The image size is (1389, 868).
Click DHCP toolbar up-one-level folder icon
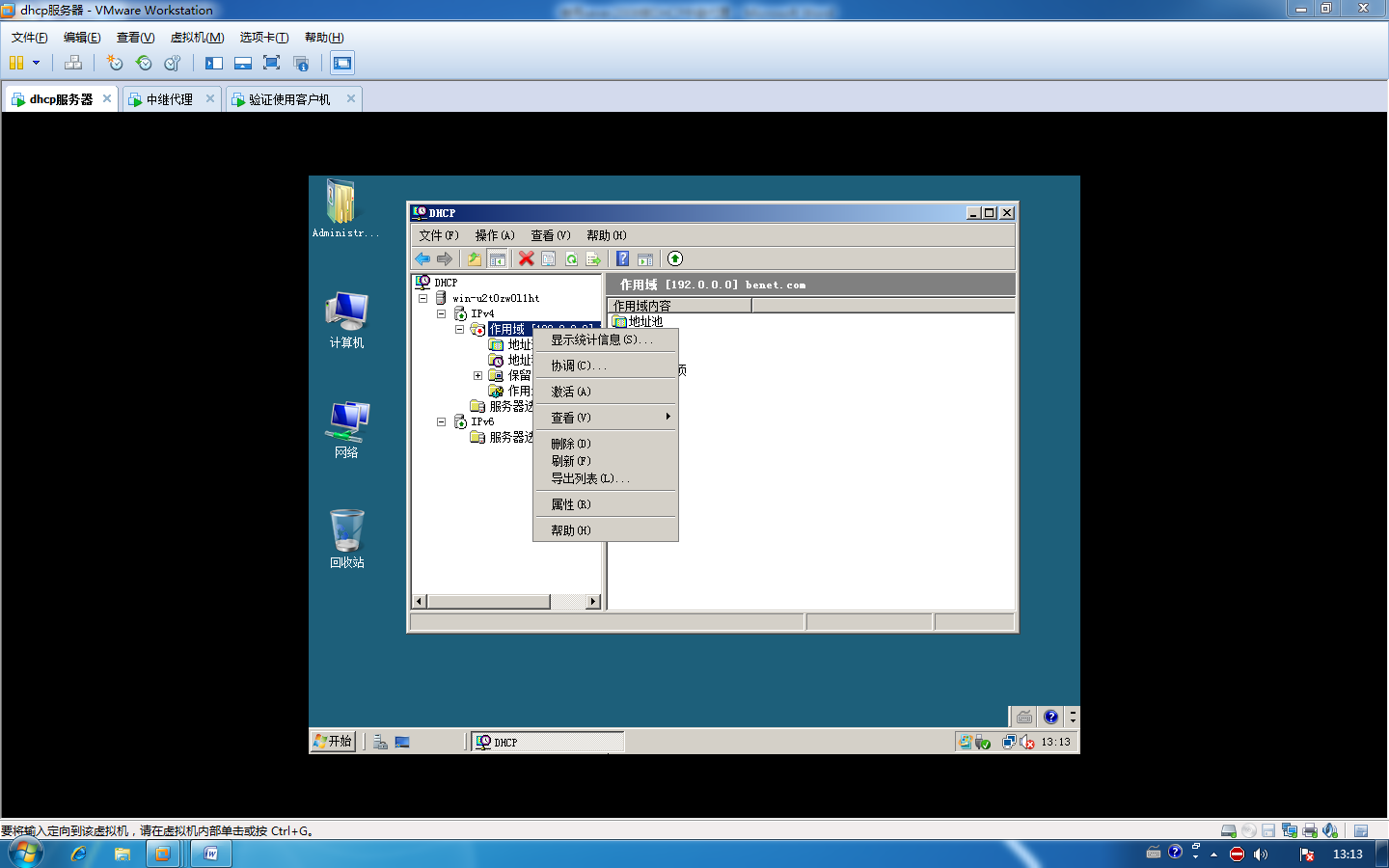475,258
